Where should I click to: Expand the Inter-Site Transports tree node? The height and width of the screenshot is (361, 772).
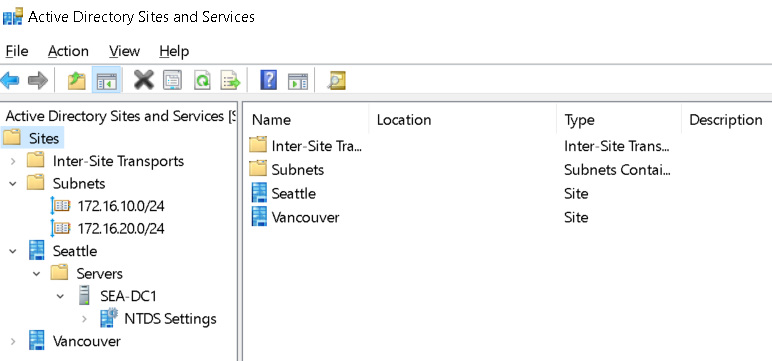tap(13, 161)
